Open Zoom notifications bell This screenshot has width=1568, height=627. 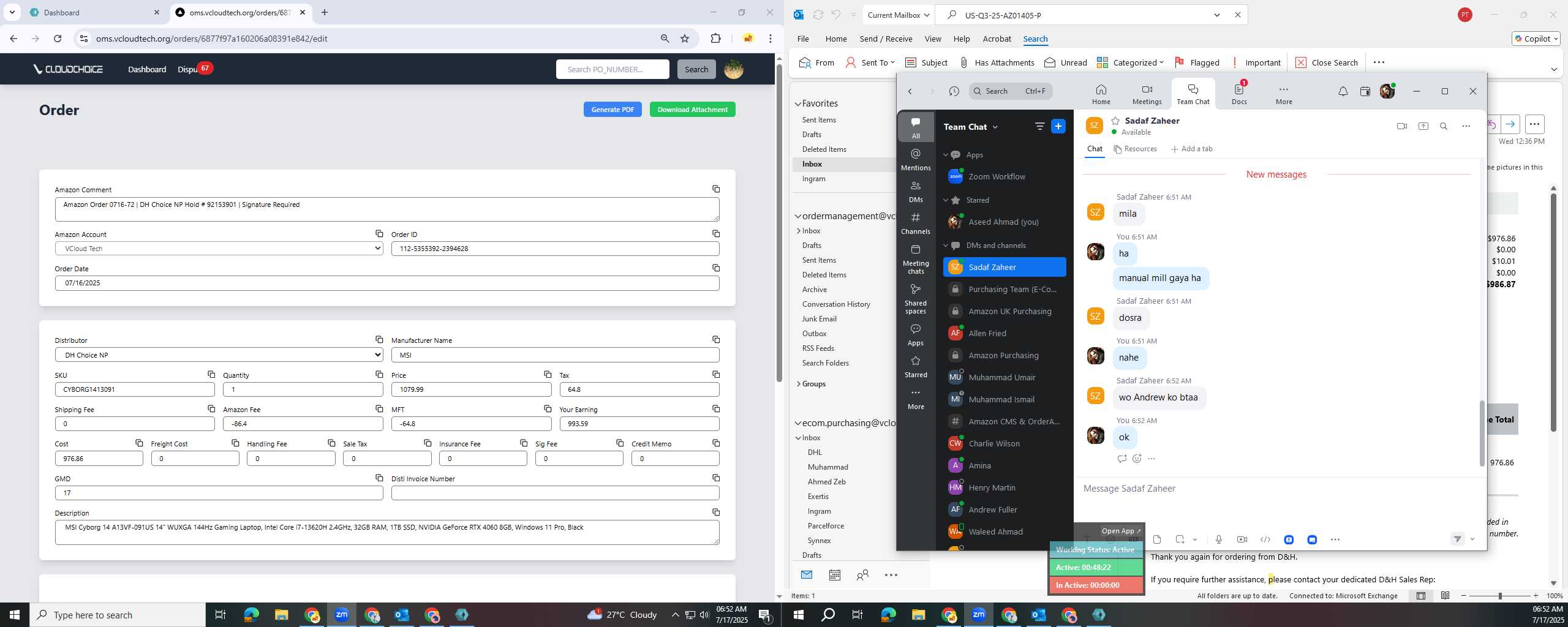[1343, 91]
